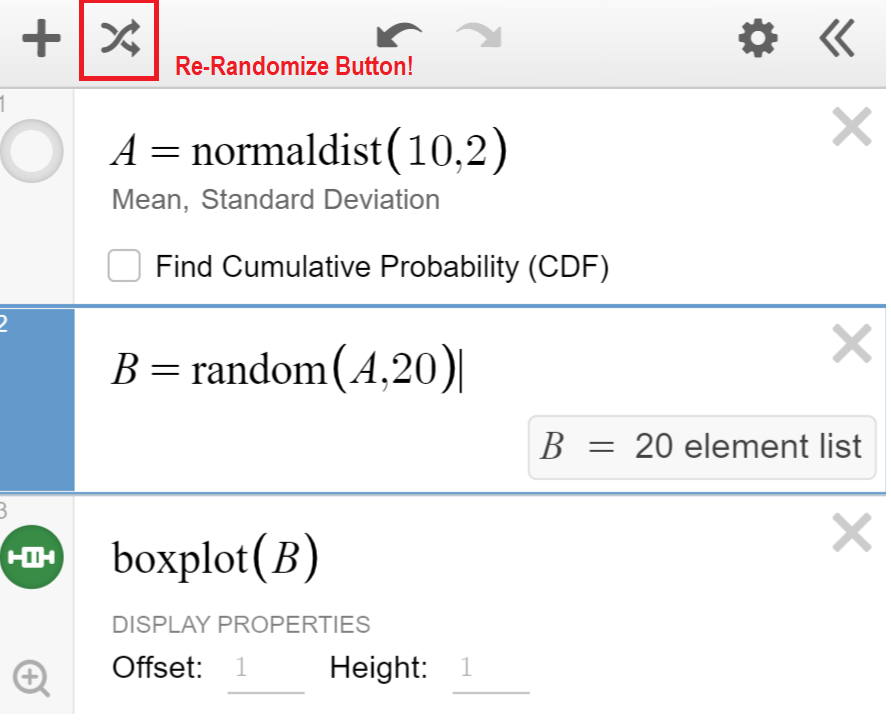Open Graph Settings gear icon
Image resolution: width=891 pixels, height=721 pixels.
(x=757, y=39)
